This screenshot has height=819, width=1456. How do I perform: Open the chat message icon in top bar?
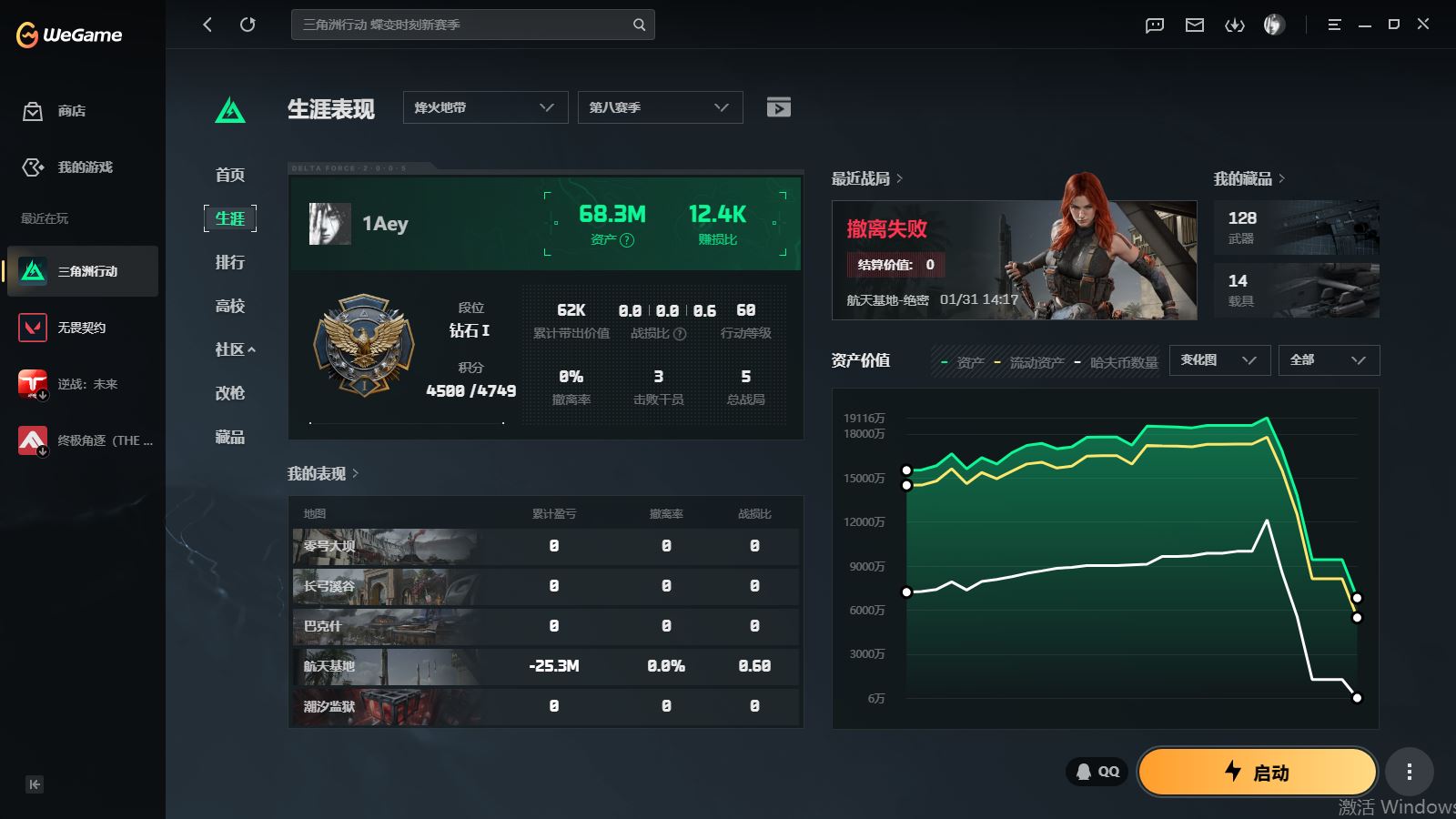pyautogui.click(x=1155, y=25)
